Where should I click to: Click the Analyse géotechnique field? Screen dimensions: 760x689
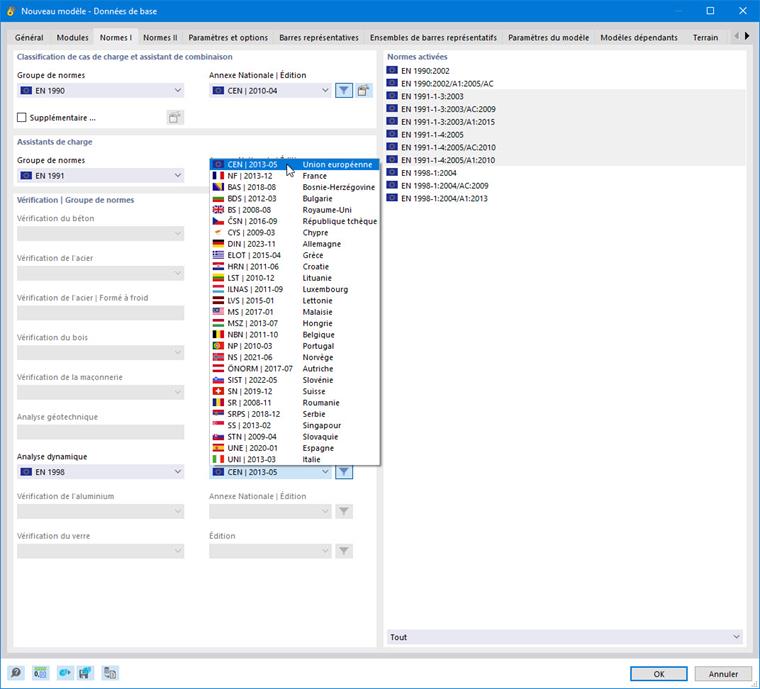[x=100, y=432]
